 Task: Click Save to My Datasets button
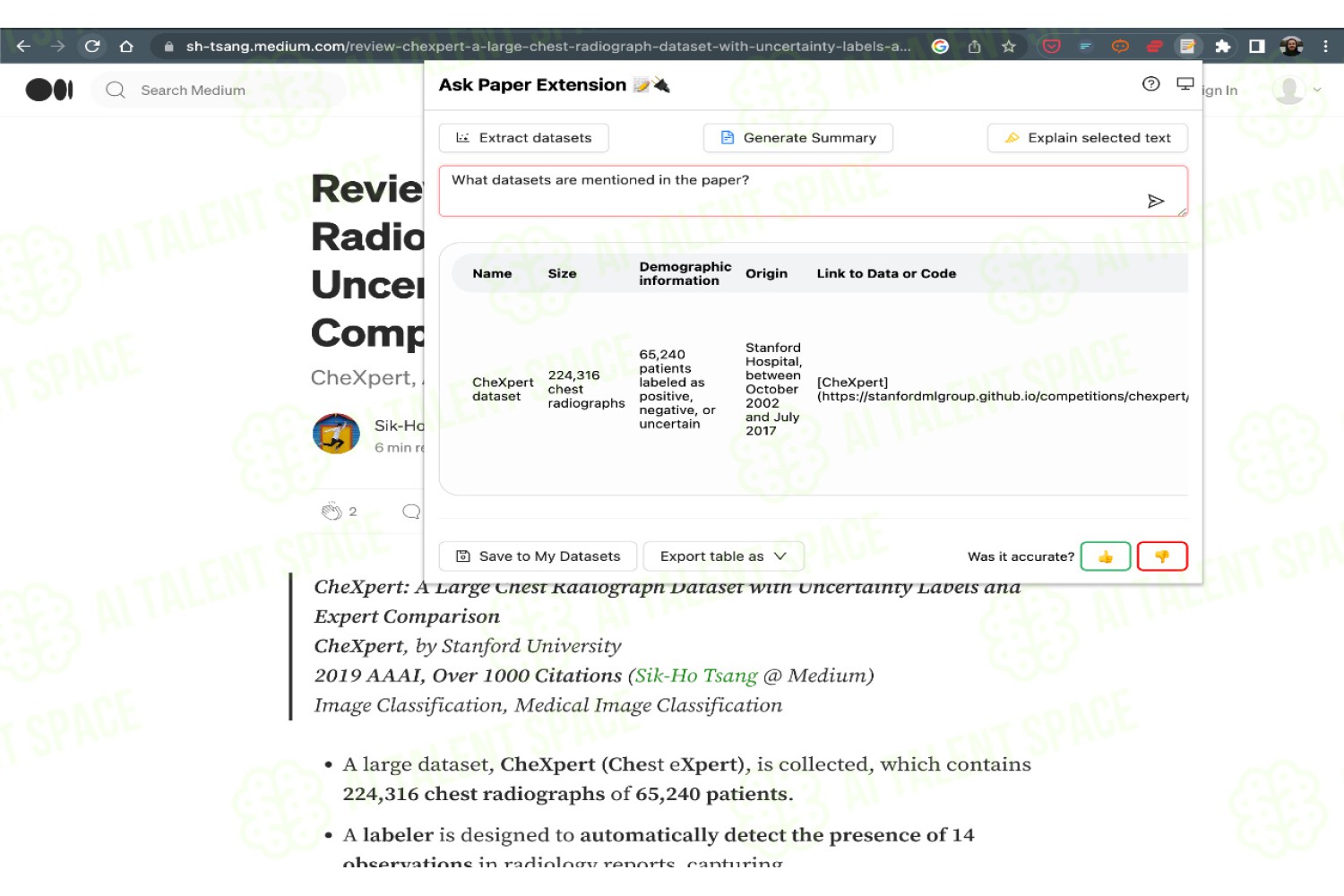(x=538, y=556)
